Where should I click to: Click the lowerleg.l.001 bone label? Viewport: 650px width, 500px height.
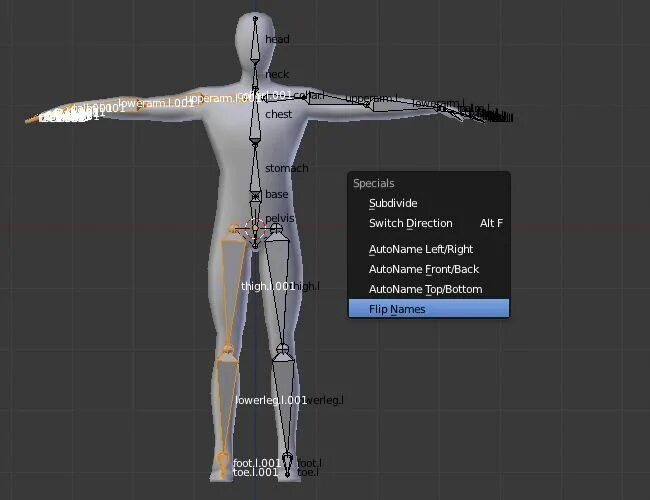point(271,400)
